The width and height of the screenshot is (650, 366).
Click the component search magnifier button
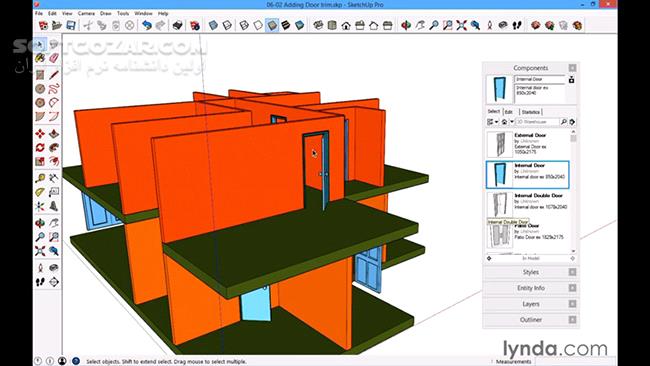[564, 122]
